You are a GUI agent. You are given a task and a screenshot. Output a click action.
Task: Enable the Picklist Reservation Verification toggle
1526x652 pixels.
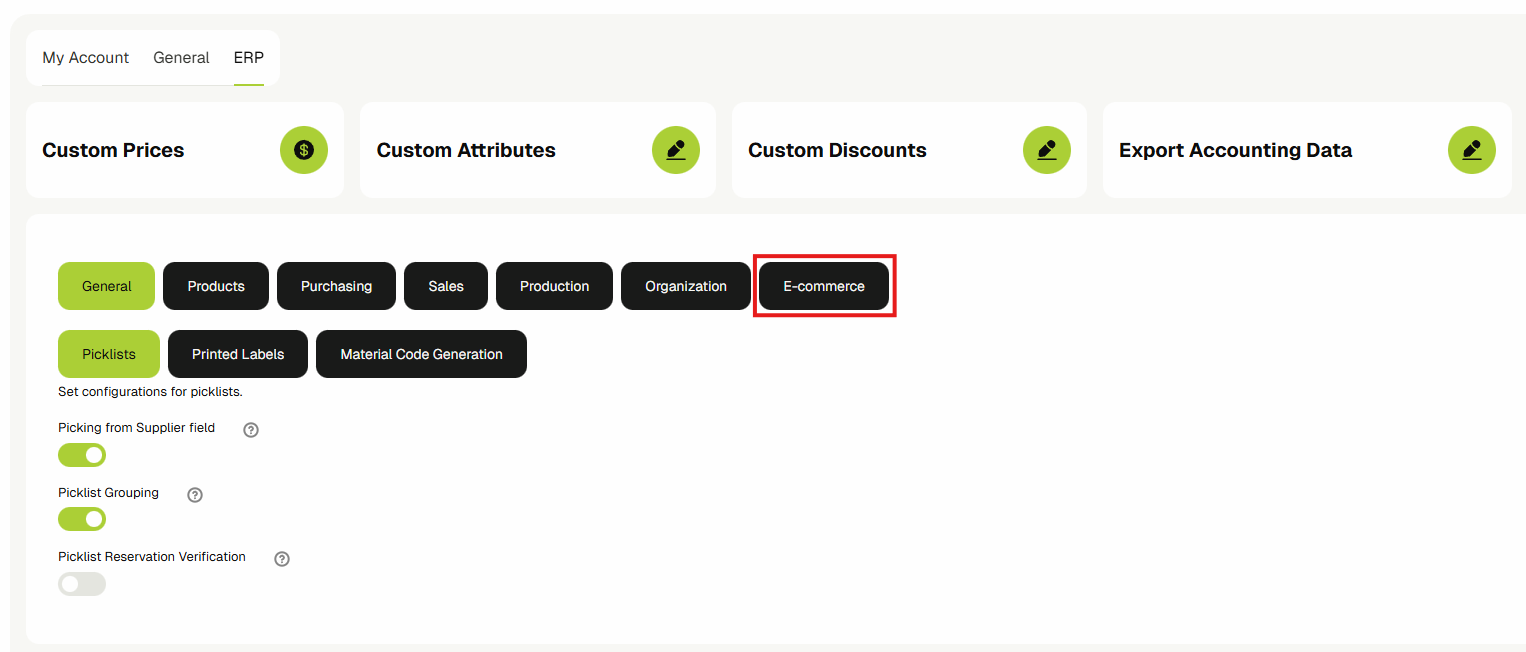point(82,584)
